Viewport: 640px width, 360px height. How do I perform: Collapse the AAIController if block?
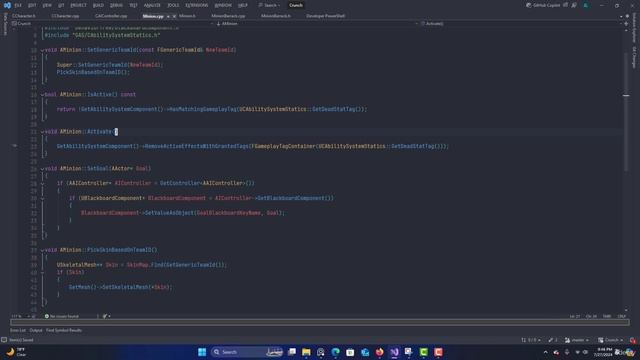click(42, 184)
